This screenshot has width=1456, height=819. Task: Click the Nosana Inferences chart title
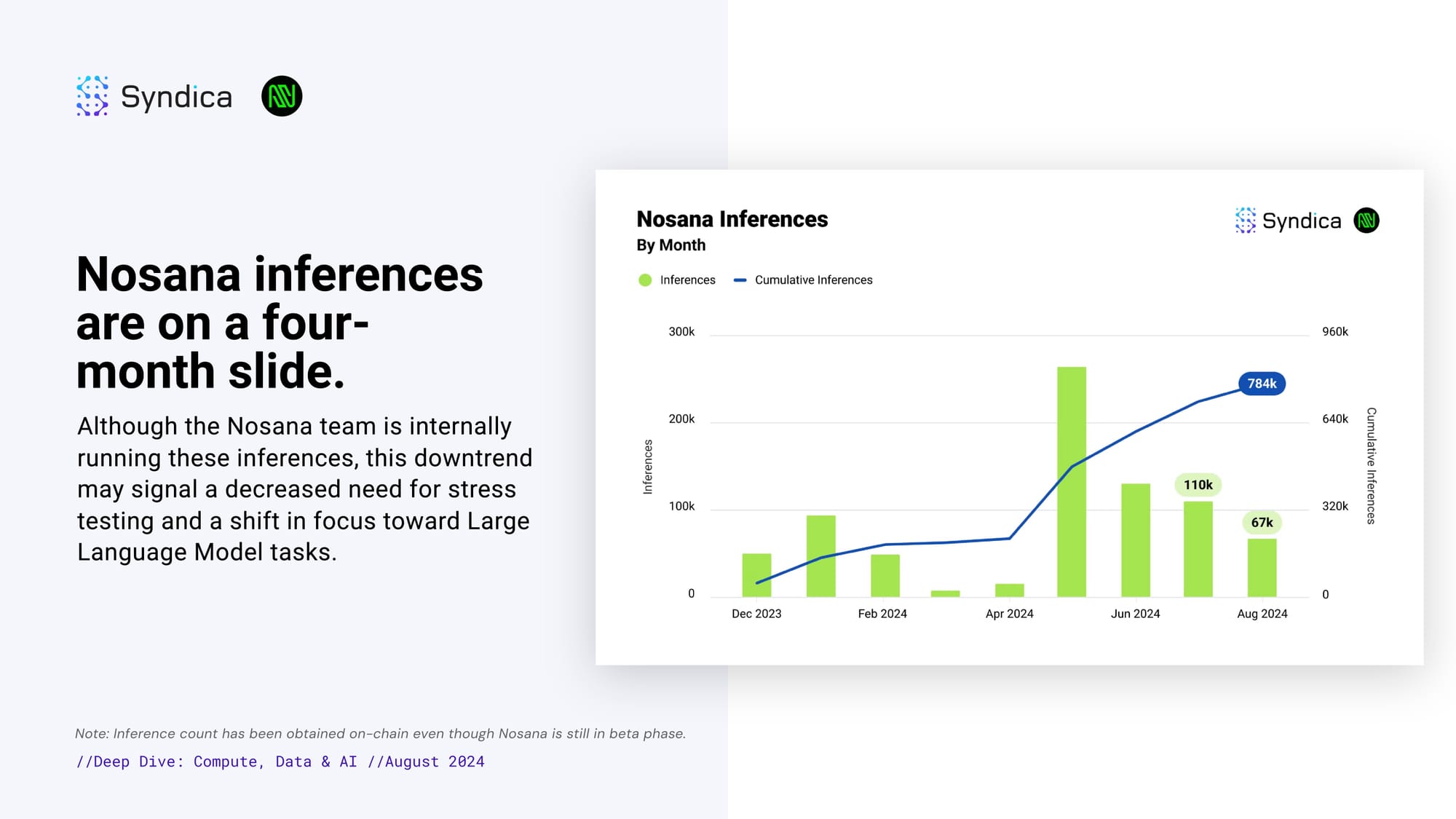(732, 219)
